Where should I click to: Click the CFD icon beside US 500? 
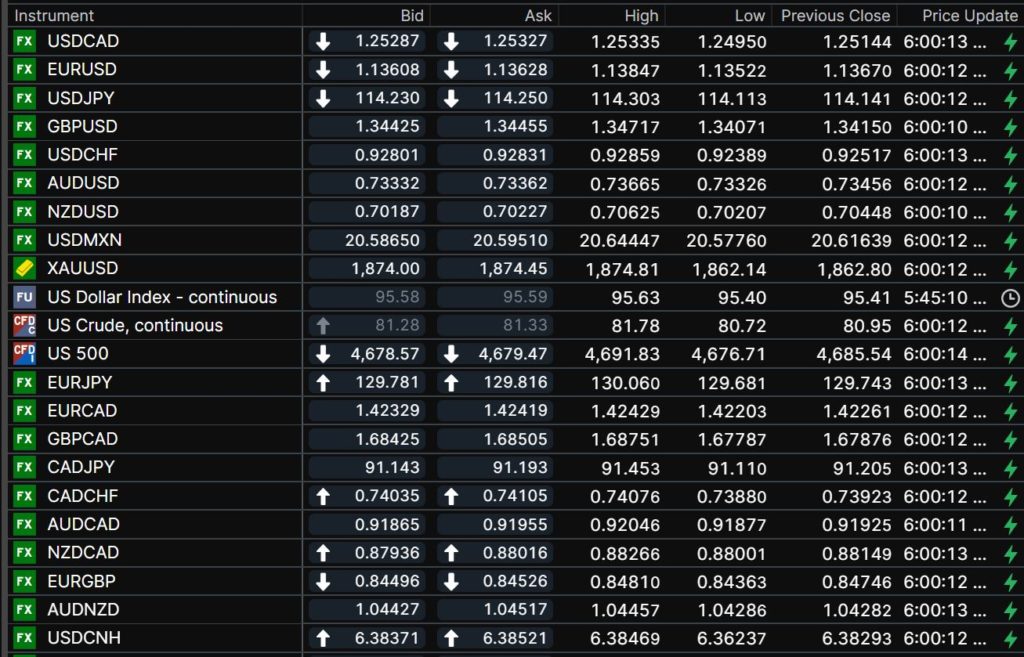point(24,354)
